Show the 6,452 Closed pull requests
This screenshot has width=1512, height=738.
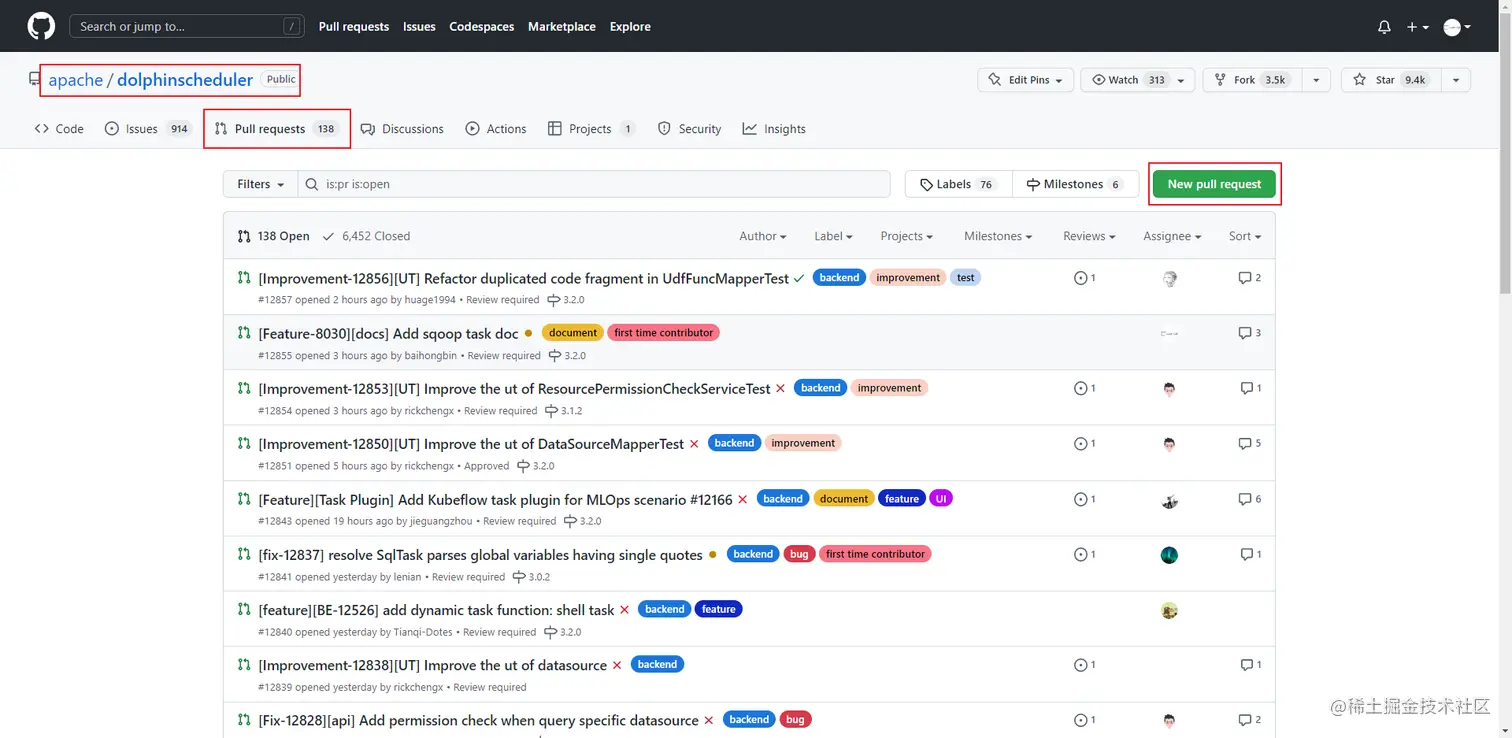pos(366,236)
